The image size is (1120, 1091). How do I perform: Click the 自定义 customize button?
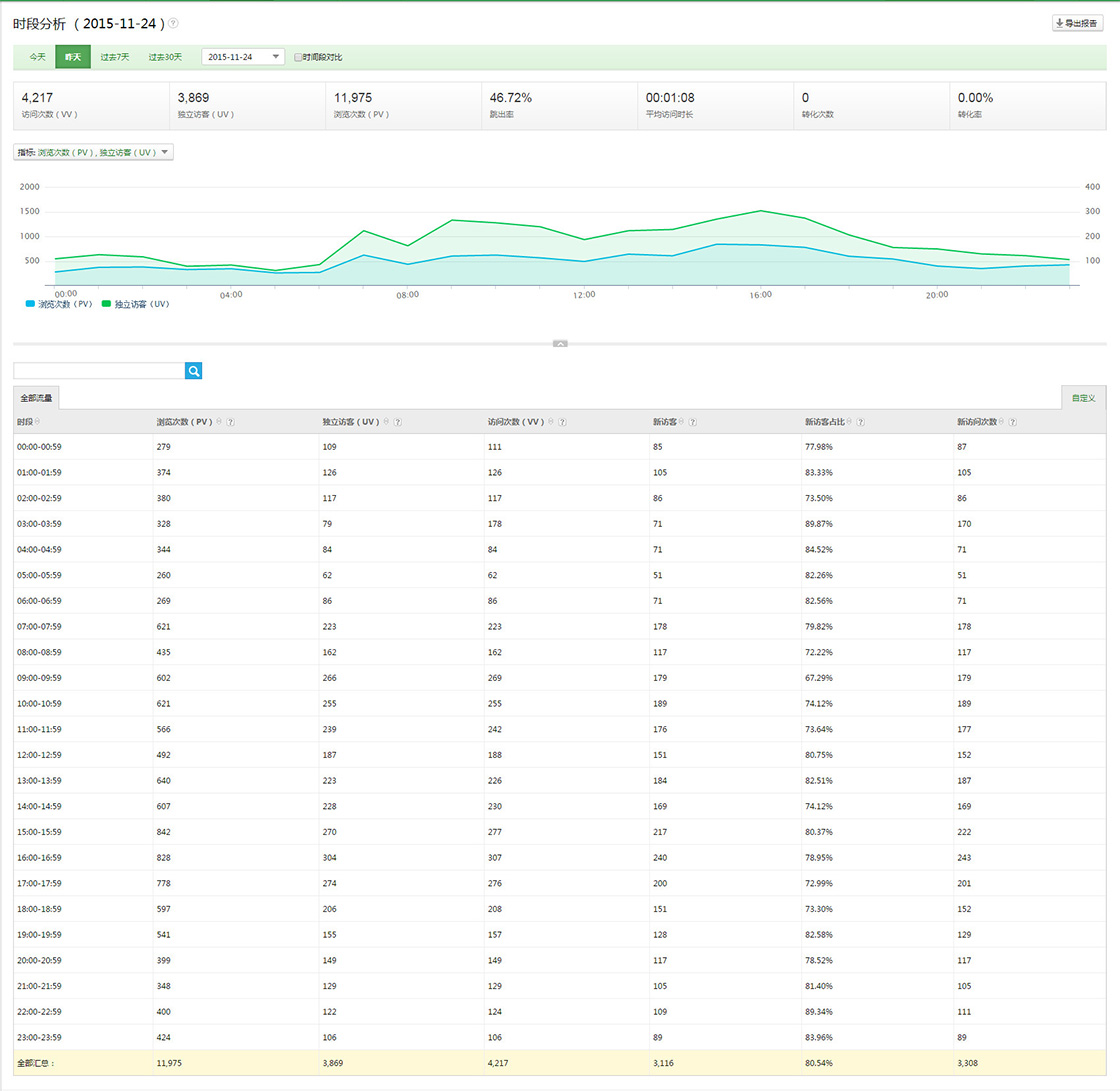point(1084,398)
